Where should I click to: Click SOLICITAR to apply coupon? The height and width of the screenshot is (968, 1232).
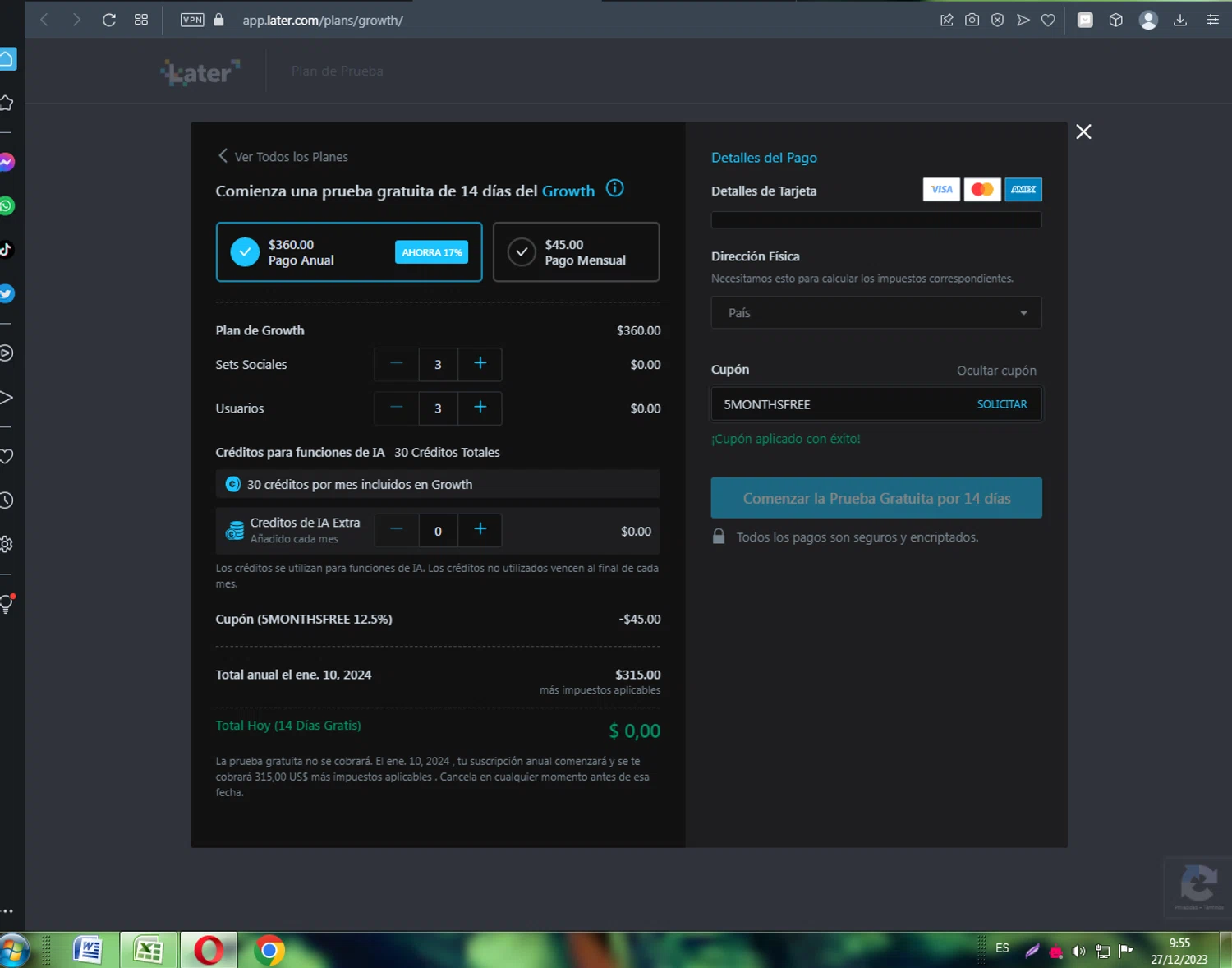[x=1002, y=404]
